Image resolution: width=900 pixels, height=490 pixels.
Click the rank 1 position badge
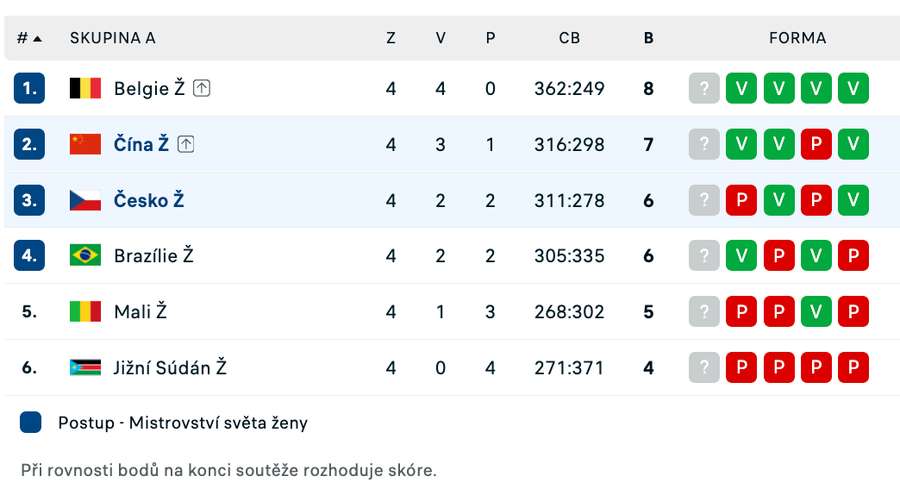(29, 88)
